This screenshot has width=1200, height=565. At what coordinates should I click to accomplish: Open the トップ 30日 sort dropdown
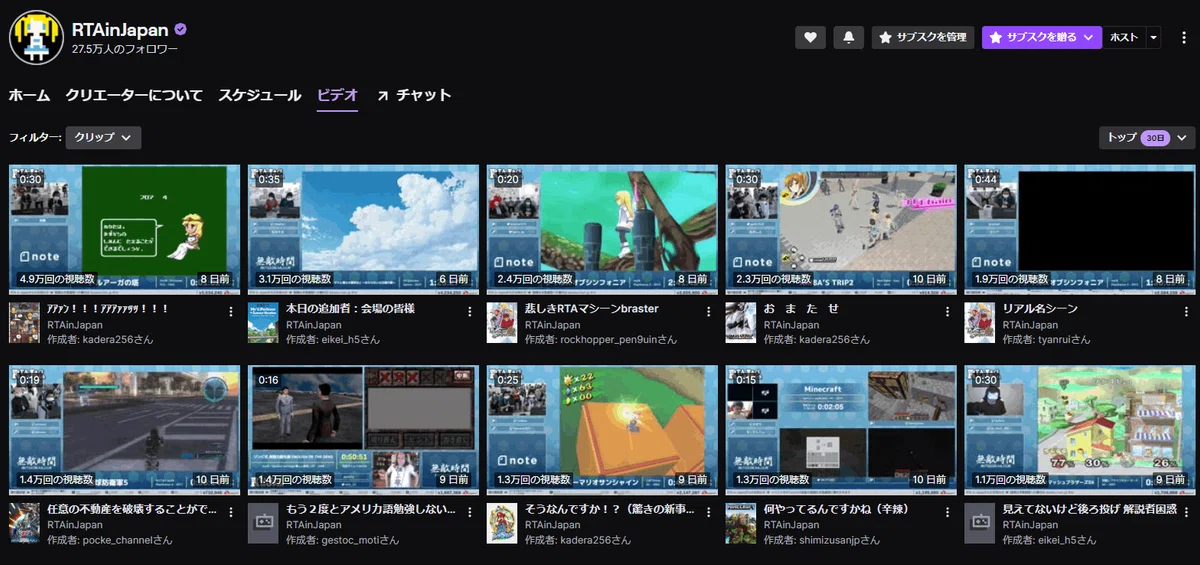click(1147, 137)
